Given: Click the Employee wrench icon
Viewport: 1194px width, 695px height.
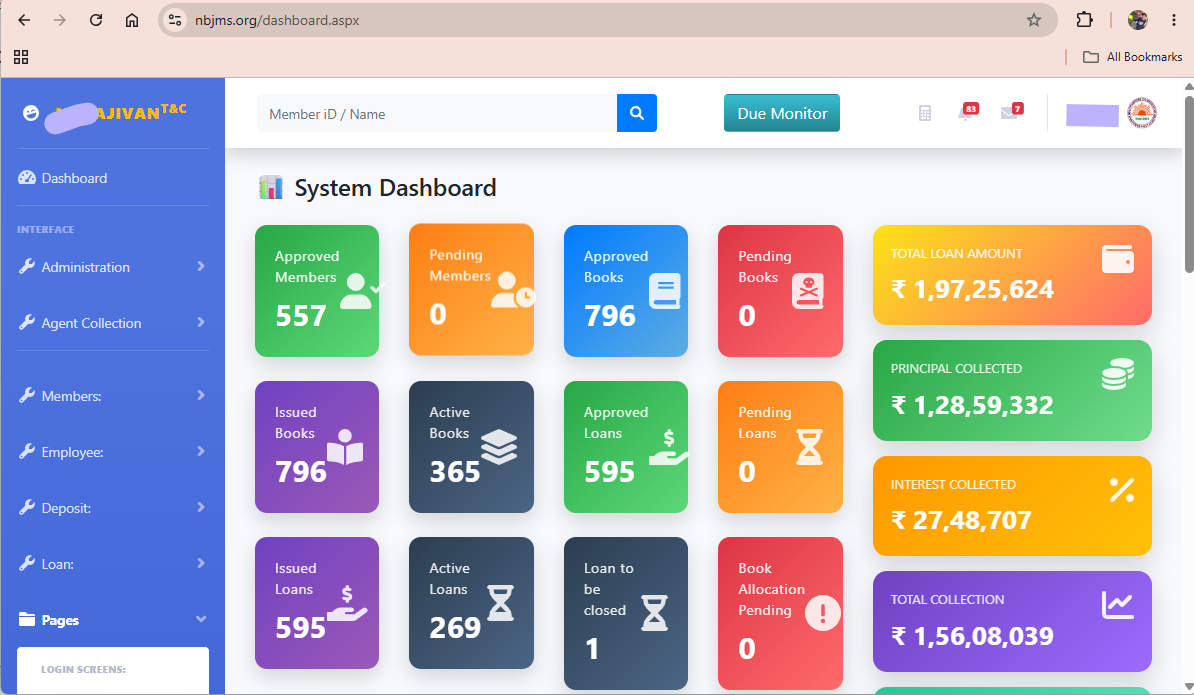Looking at the screenshot, I should 27,451.
